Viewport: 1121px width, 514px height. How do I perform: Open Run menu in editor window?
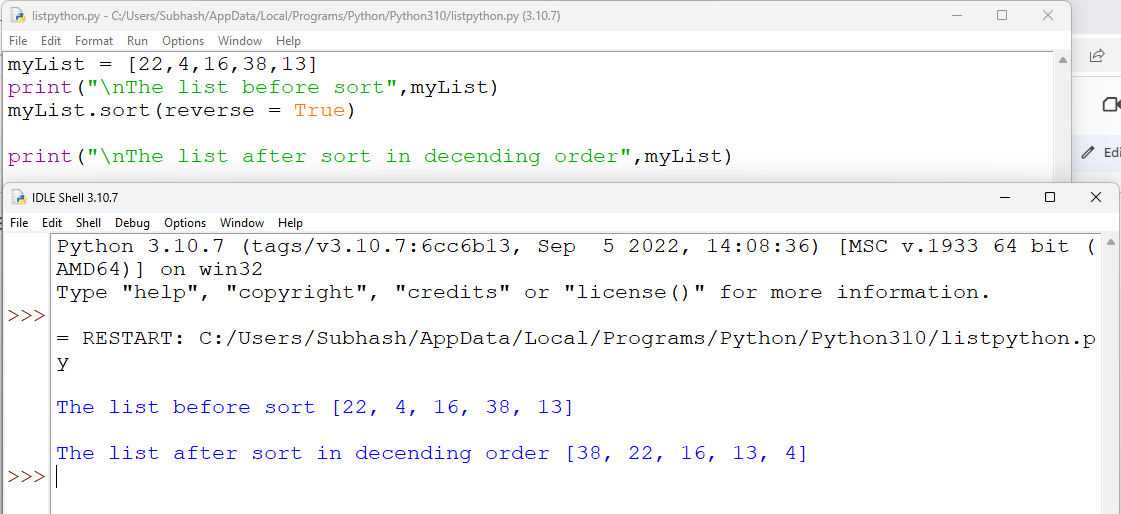pyautogui.click(x=137, y=41)
